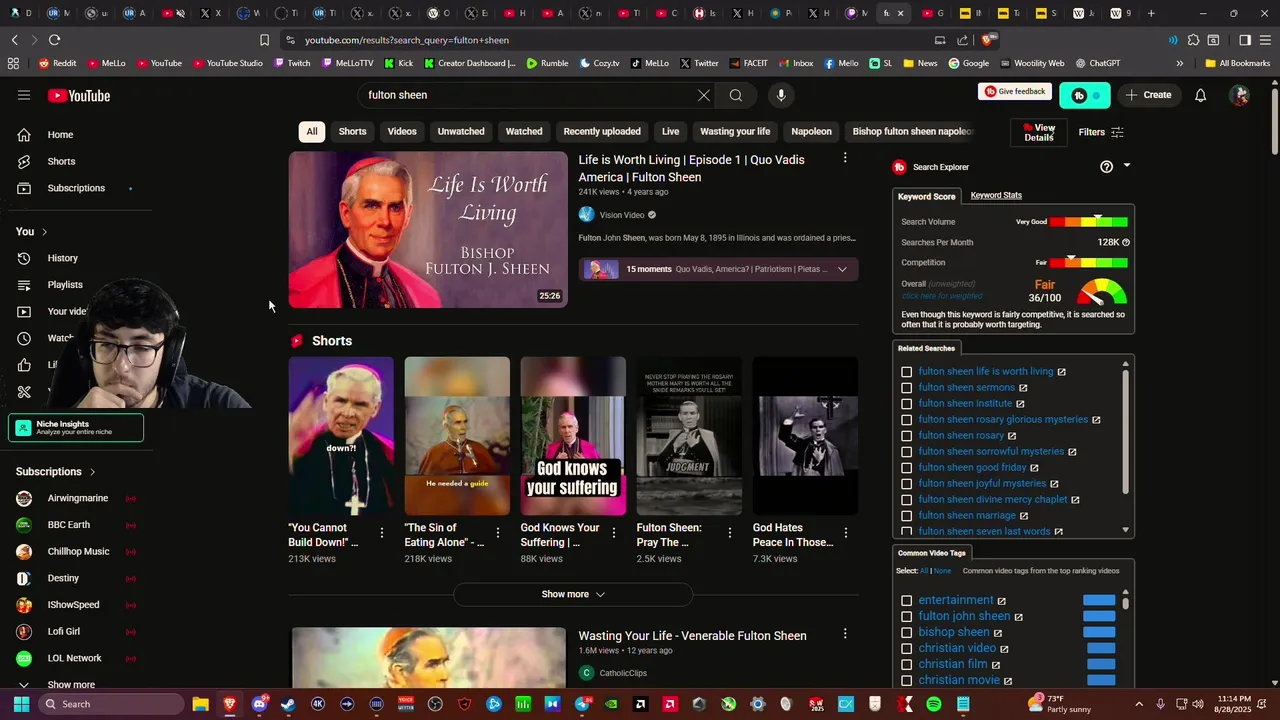The width and height of the screenshot is (1280, 720).
Task: Click the View Details button
Action: (1039, 132)
